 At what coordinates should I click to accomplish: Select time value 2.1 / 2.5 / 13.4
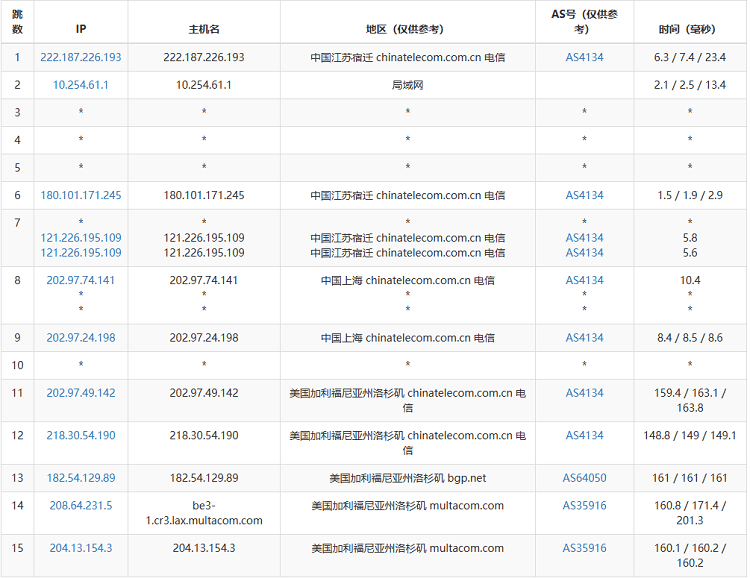coord(690,85)
